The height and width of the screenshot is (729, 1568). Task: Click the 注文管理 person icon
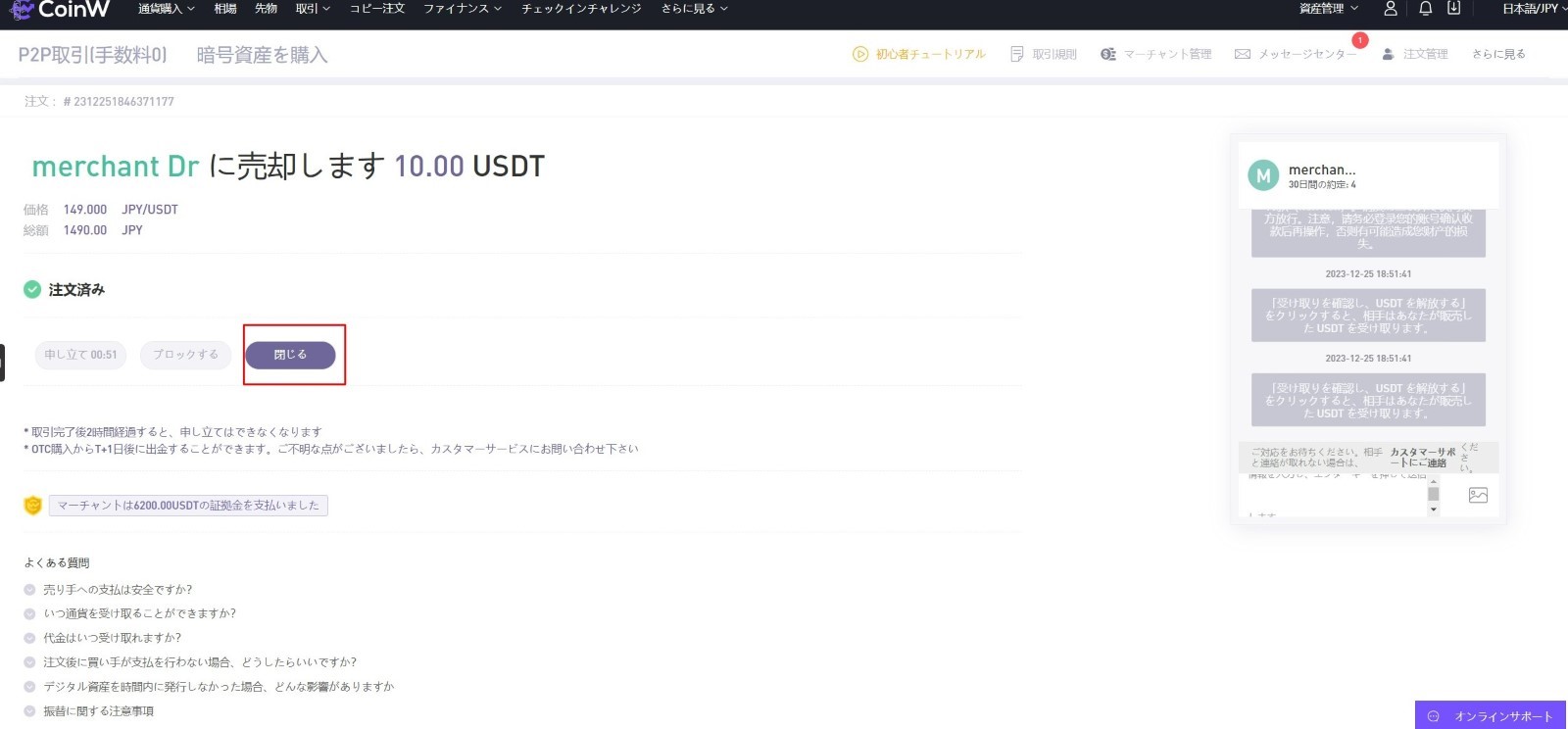coord(1388,54)
